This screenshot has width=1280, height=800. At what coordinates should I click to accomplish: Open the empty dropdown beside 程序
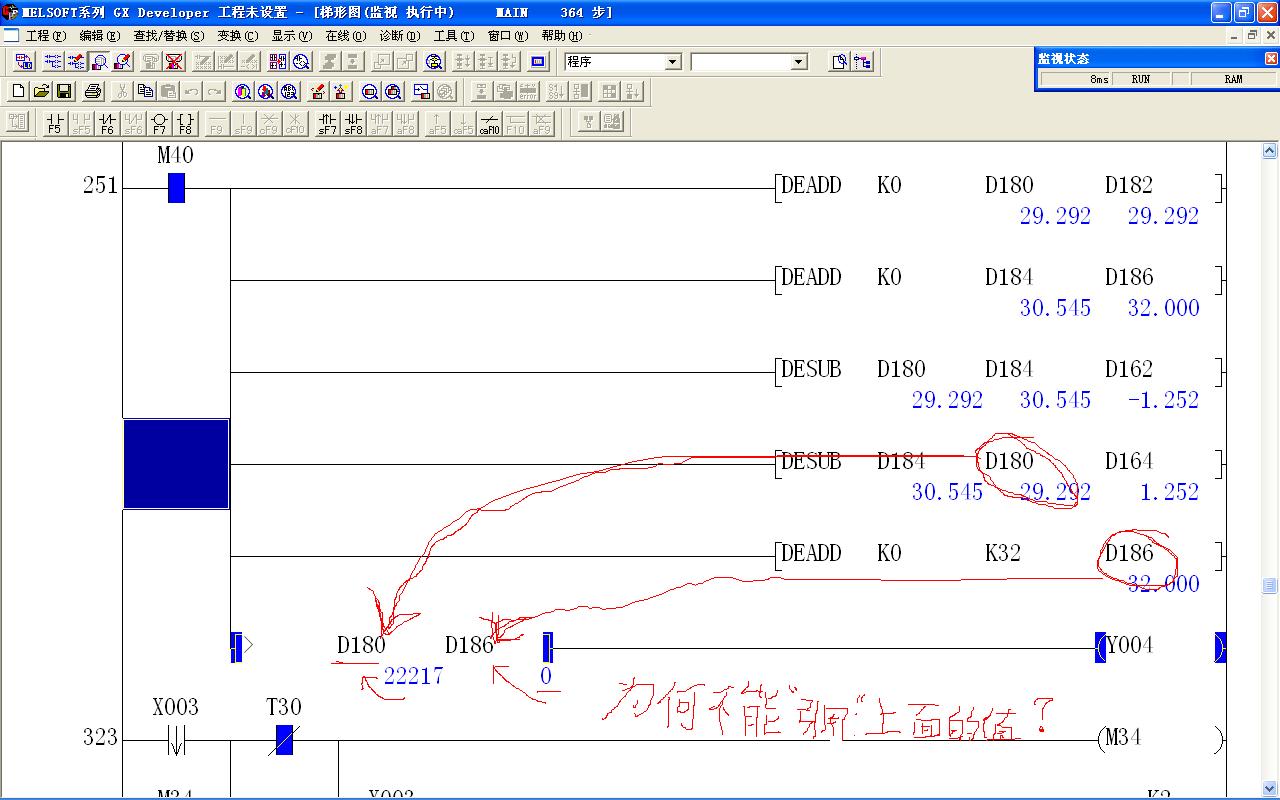point(798,62)
